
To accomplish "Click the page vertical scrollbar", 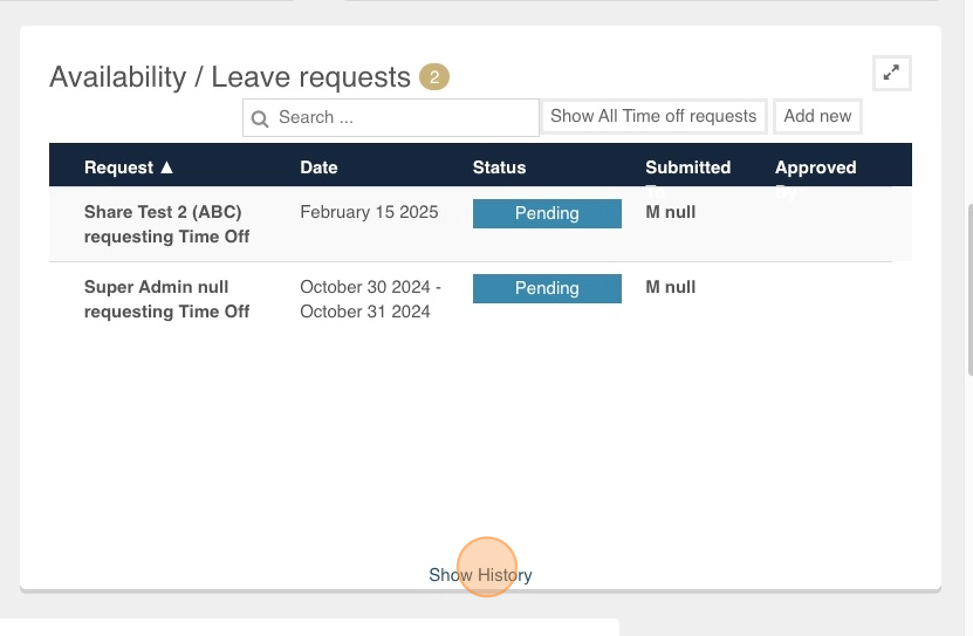I will coord(970,289).
